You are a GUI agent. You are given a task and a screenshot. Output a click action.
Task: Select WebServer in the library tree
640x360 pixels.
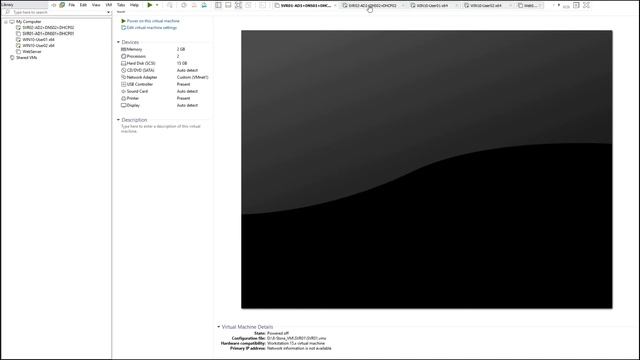tap(32, 52)
